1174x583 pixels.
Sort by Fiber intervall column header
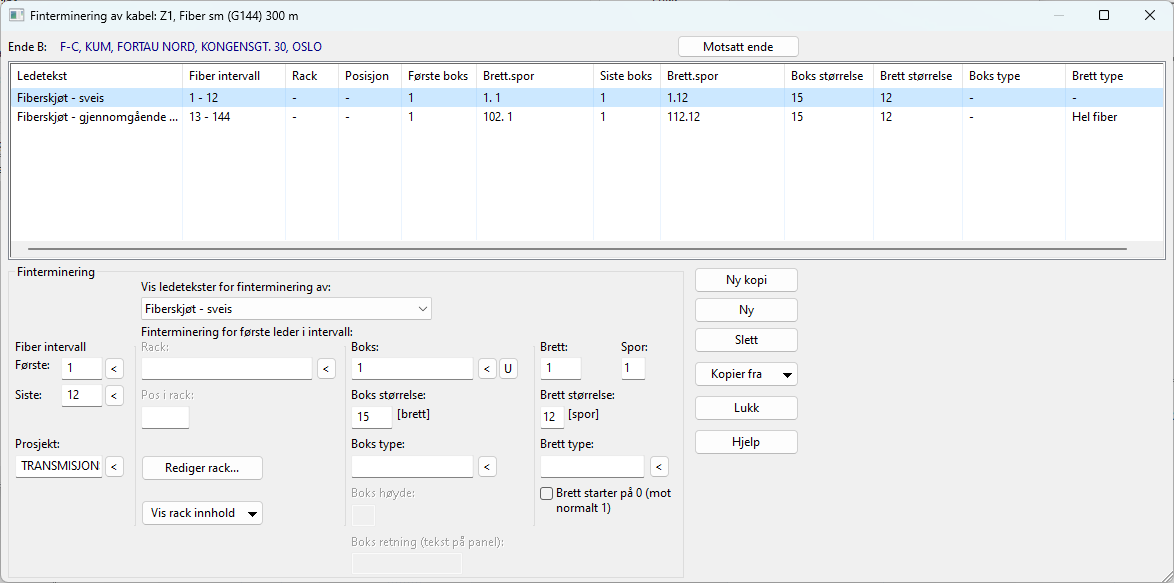[x=234, y=76]
